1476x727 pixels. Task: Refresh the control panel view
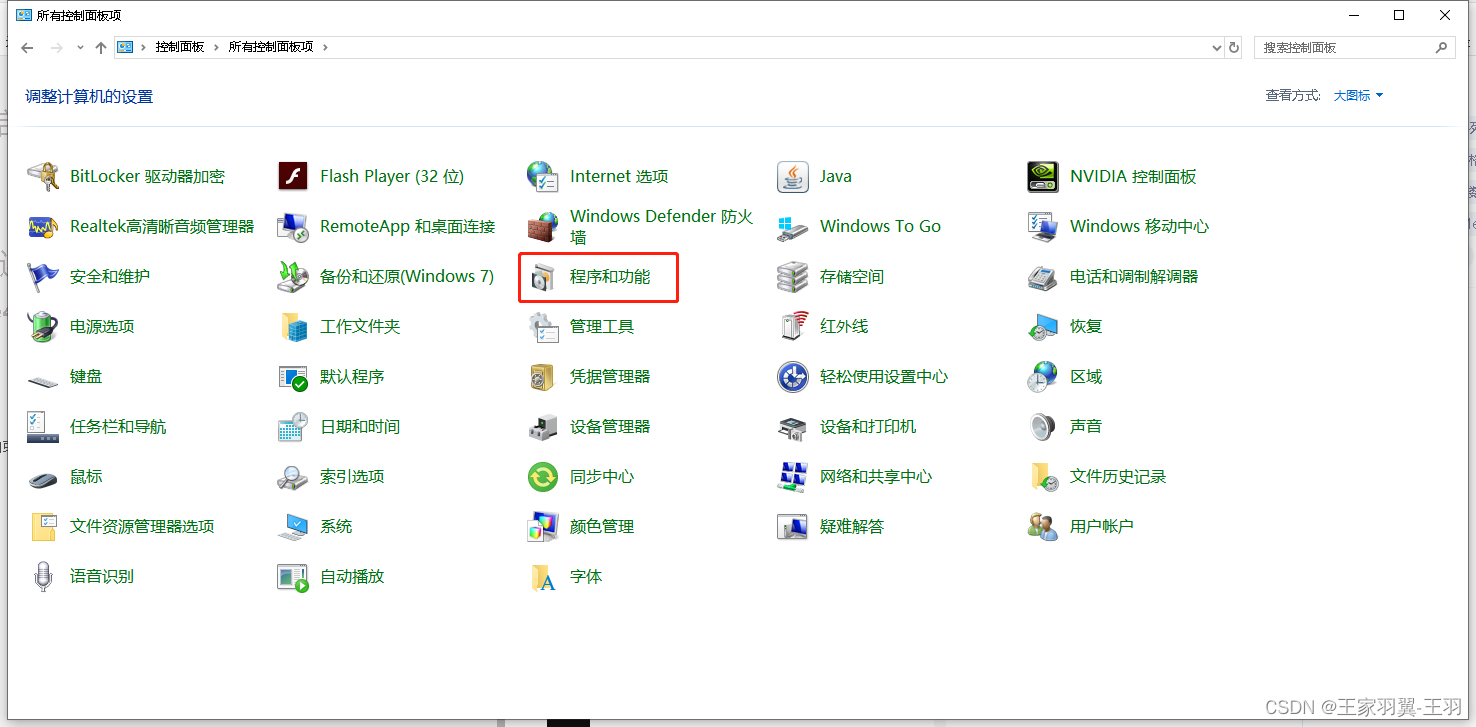[x=1234, y=48]
